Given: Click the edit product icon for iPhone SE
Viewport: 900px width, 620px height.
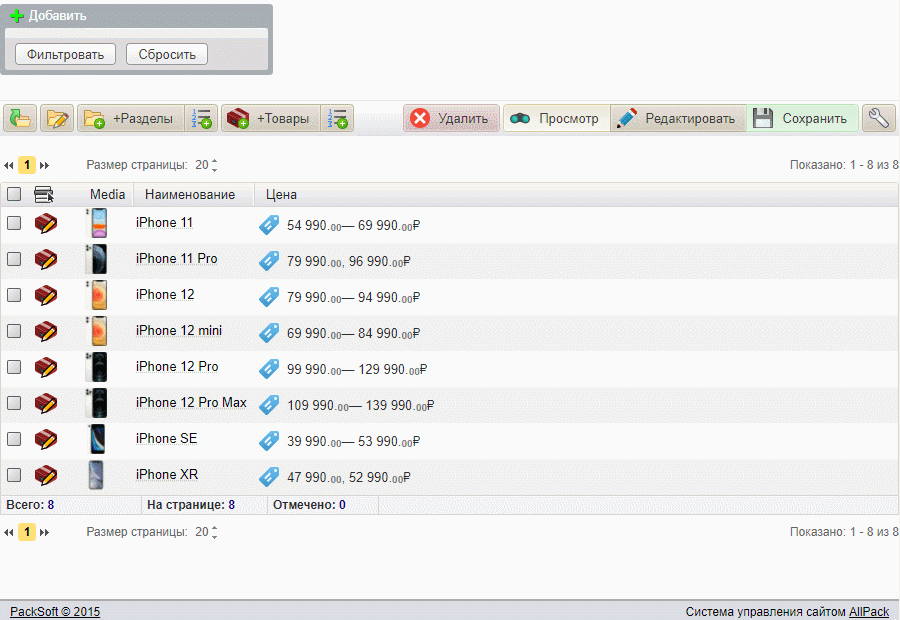Looking at the screenshot, I should (46, 440).
